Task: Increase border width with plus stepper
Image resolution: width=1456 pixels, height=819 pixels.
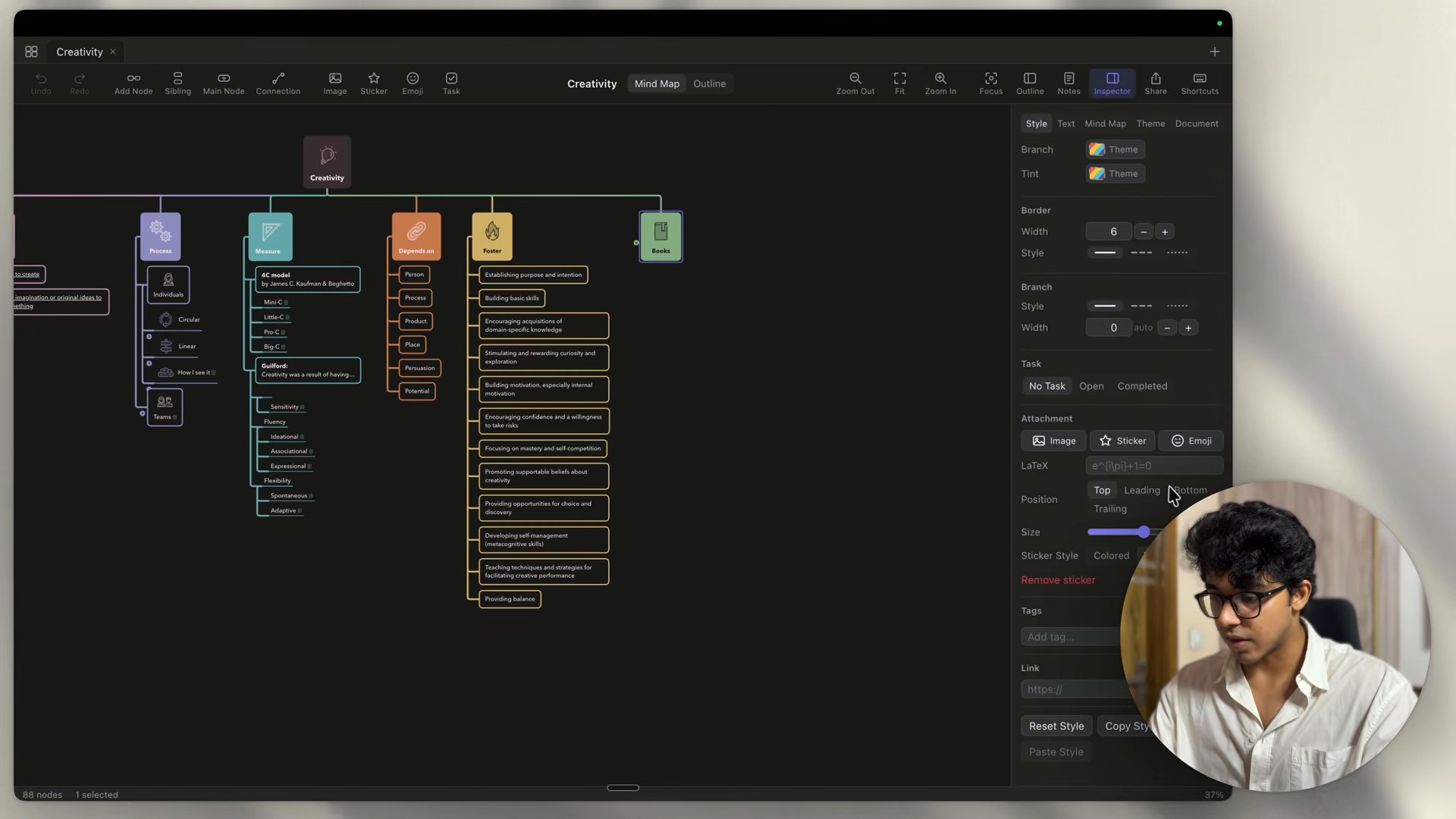Action: click(1165, 231)
